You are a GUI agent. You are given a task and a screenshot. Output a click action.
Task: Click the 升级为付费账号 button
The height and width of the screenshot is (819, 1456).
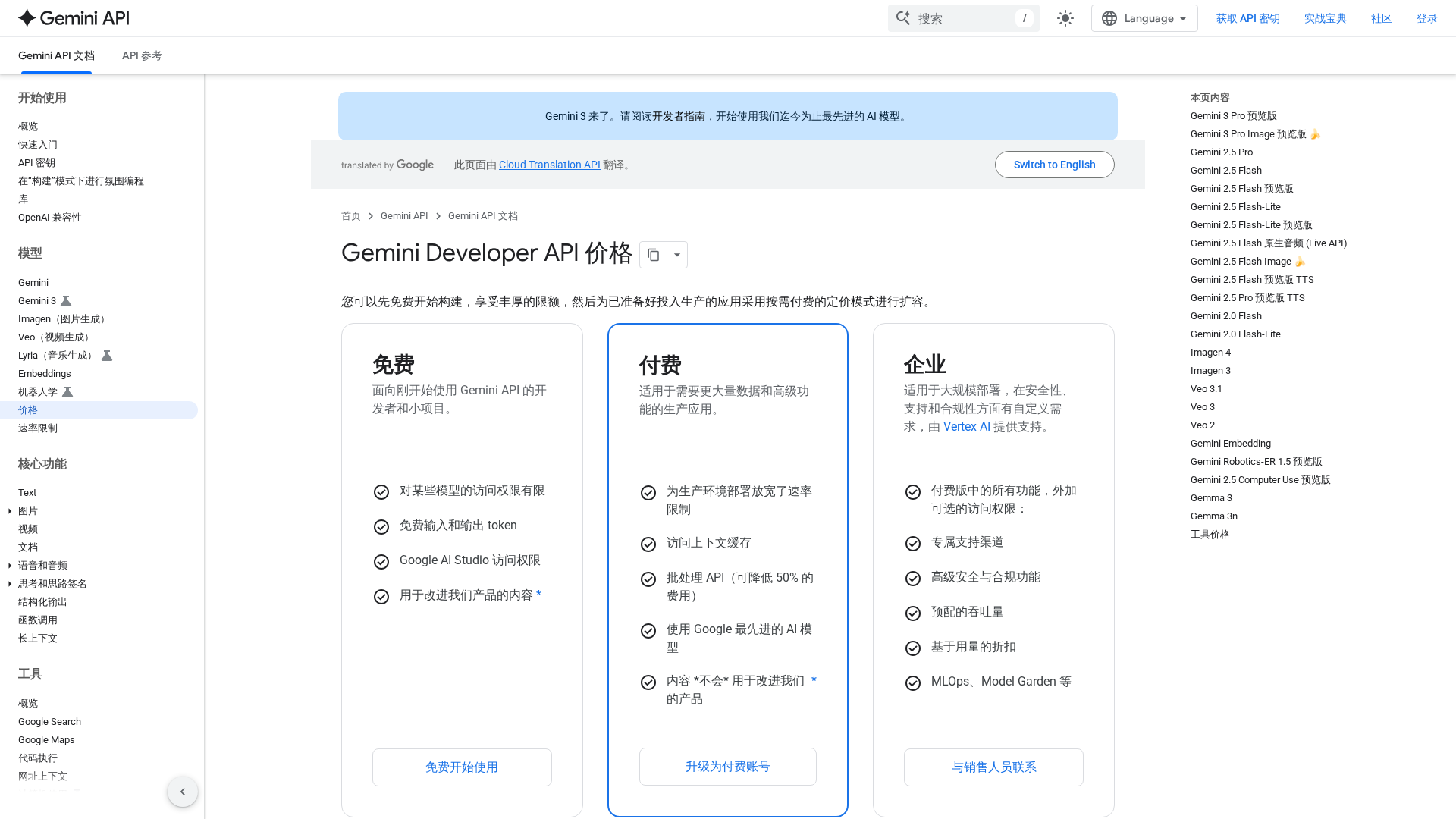coord(727,767)
